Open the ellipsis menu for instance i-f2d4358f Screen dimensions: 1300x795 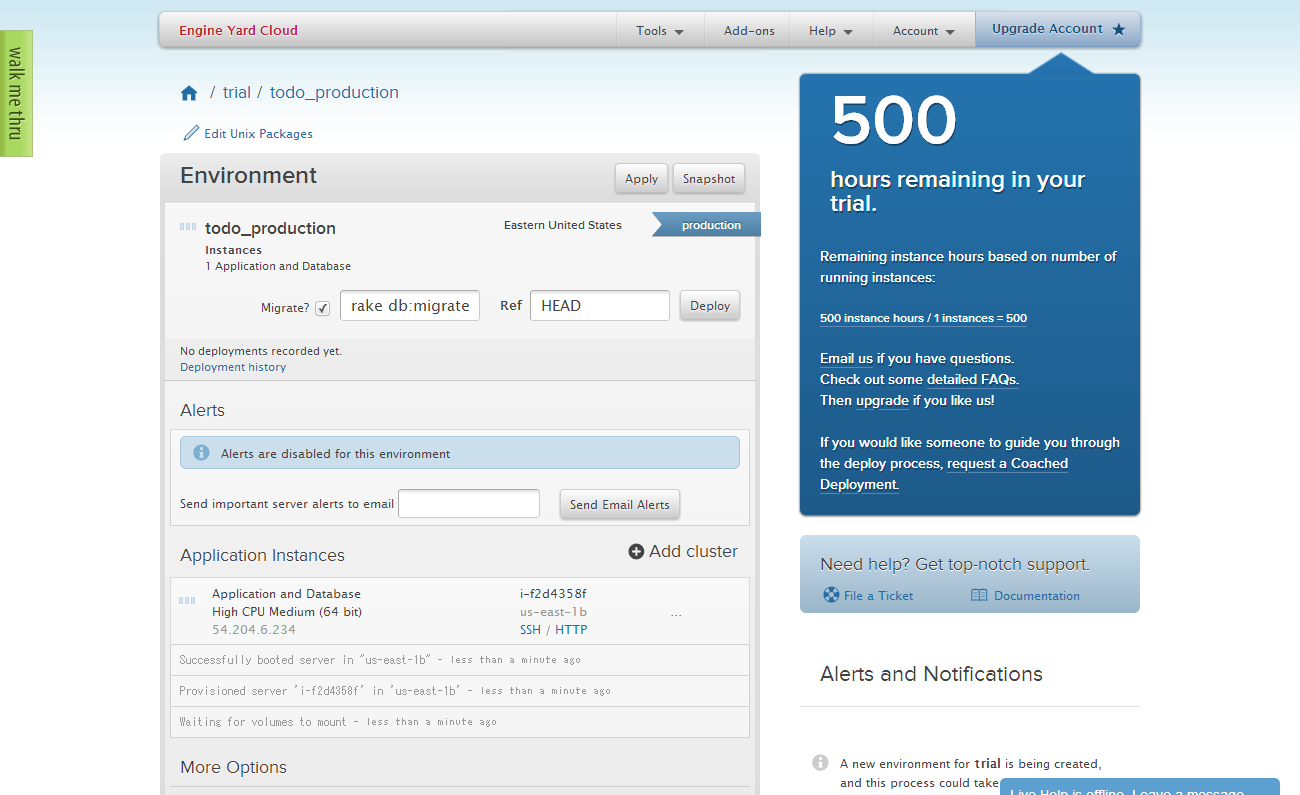click(676, 613)
